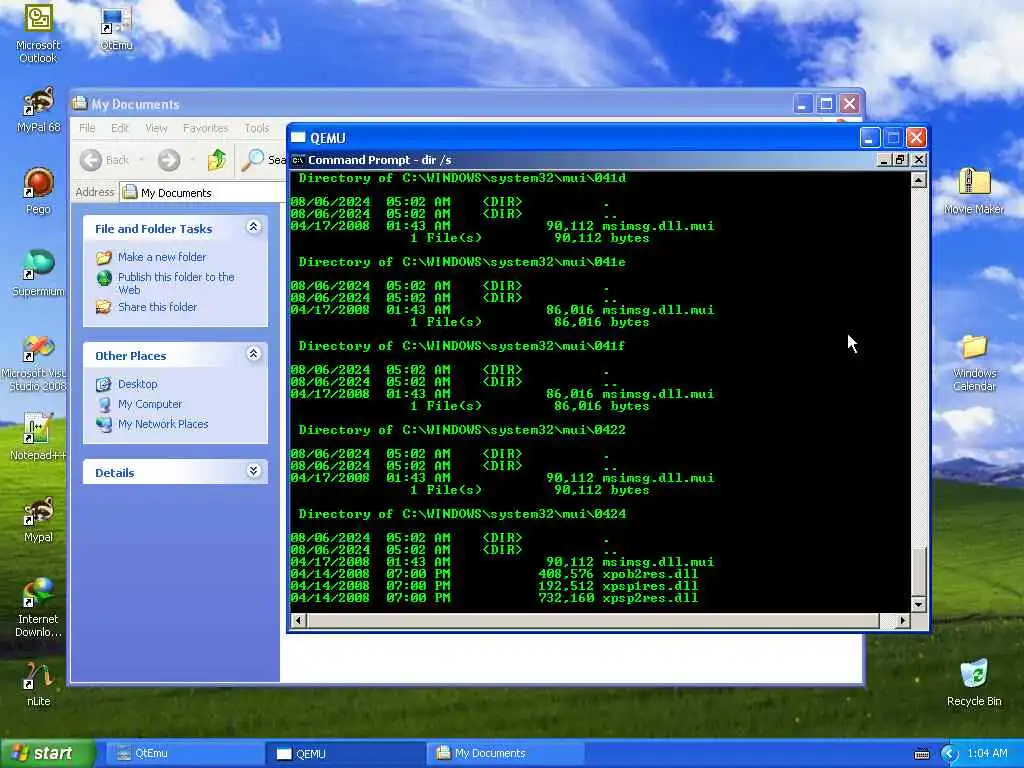The width and height of the screenshot is (1024, 768).
Task: Open the nLite desktop shortcut
Action: [38, 684]
